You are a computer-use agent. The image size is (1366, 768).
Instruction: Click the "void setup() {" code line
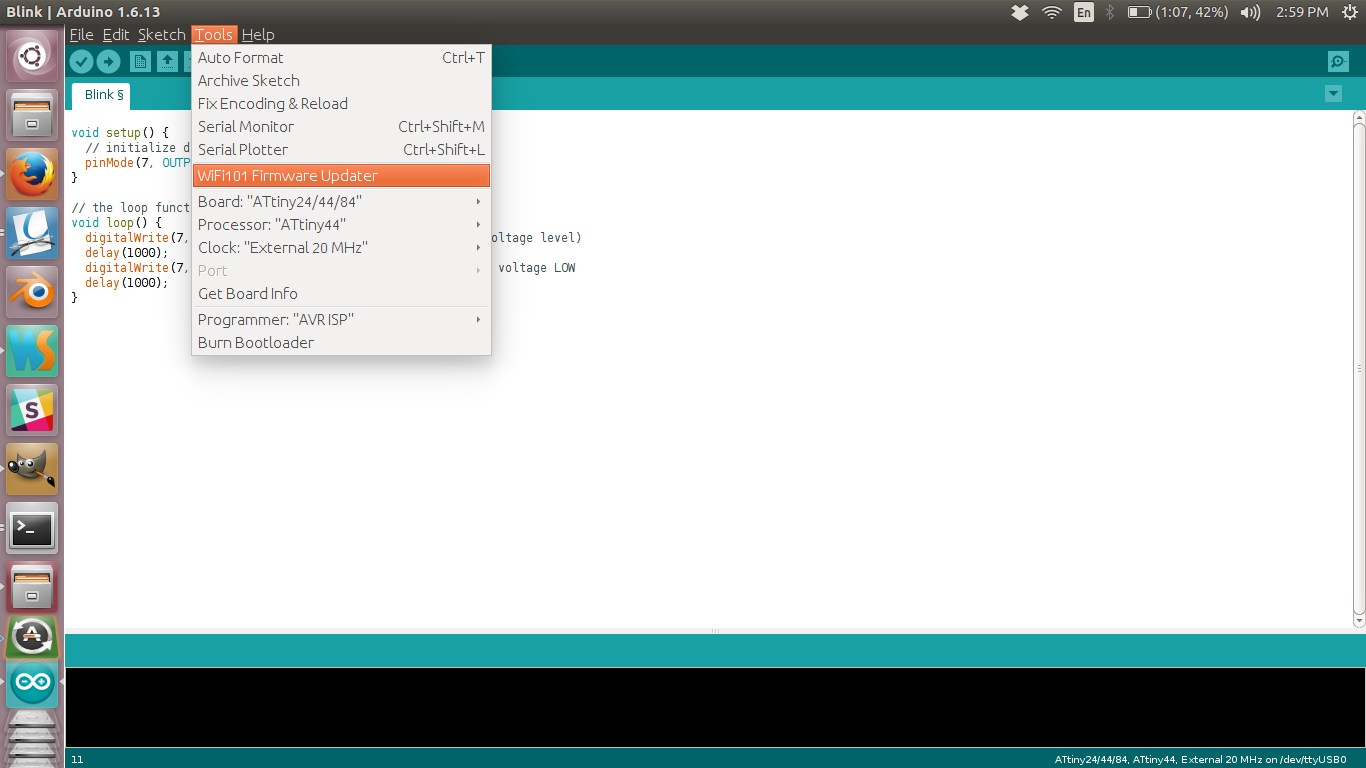tap(120, 132)
